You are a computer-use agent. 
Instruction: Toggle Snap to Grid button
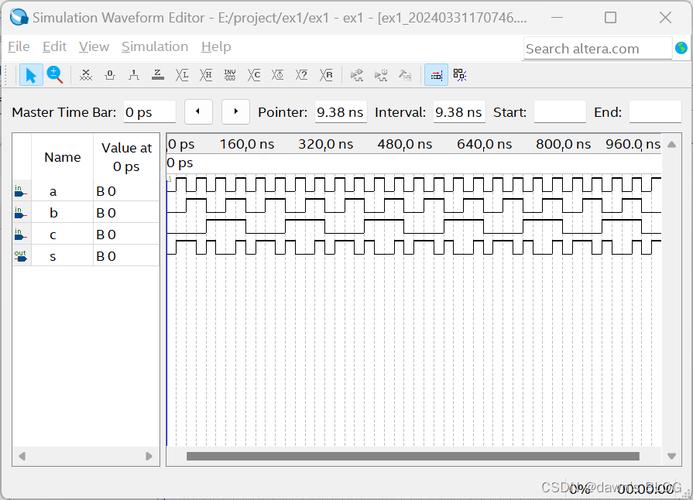[435, 75]
